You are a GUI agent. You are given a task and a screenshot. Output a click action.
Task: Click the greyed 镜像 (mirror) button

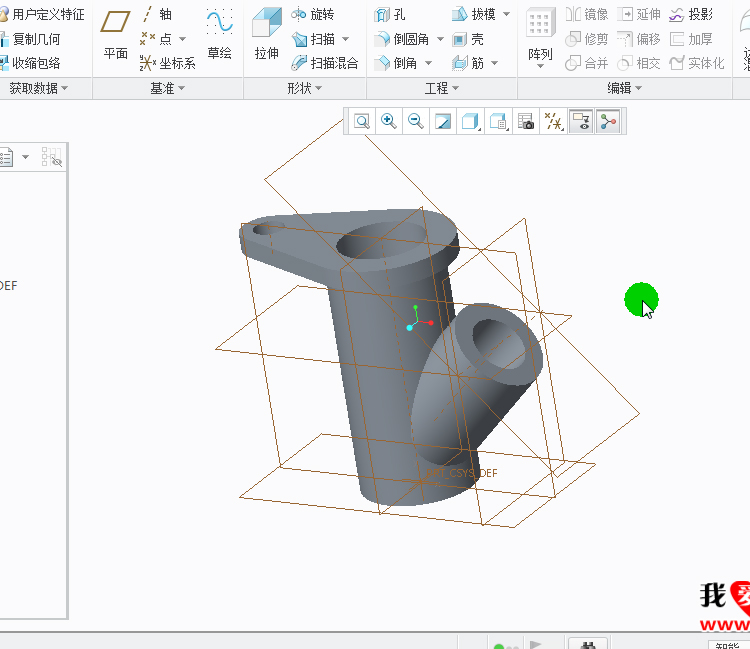click(x=586, y=14)
